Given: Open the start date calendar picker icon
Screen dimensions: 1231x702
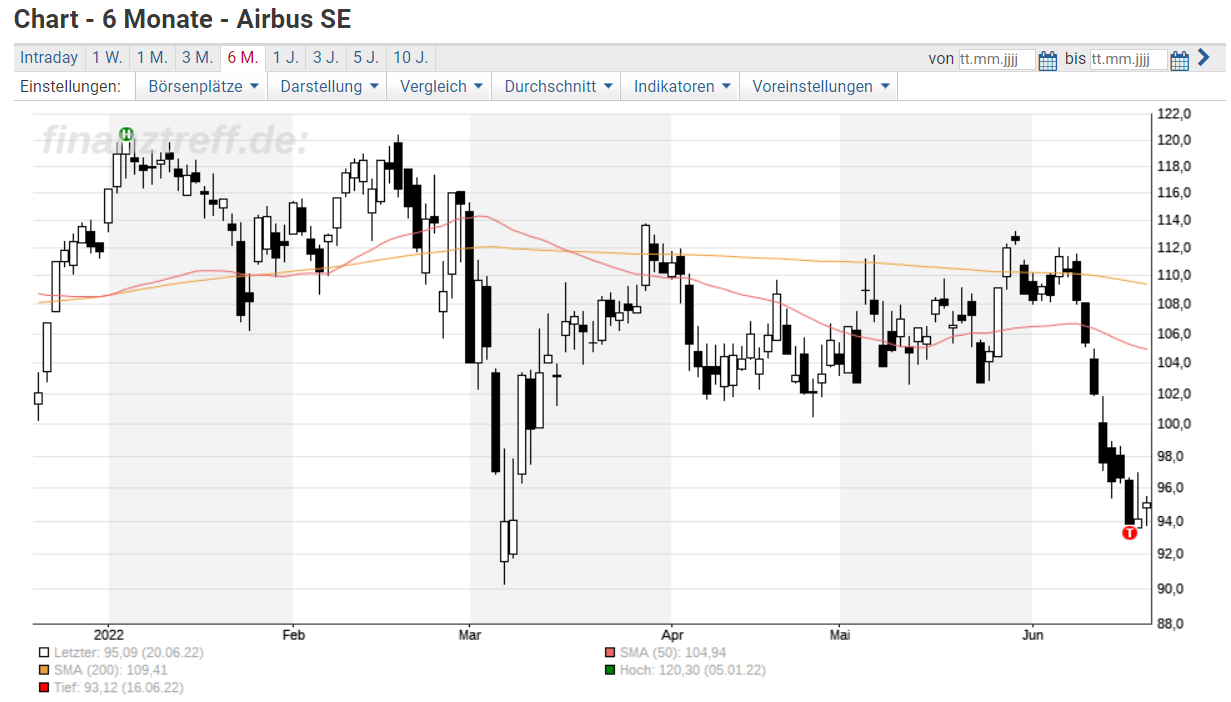Looking at the screenshot, I should pyautogui.click(x=1048, y=60).
